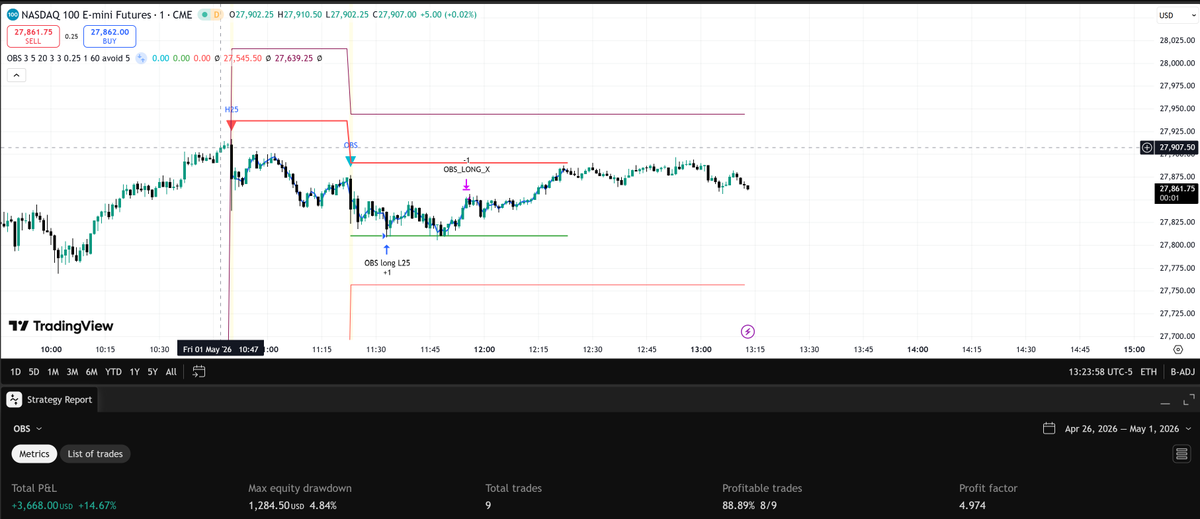Viewport: 1200px width, 519px height.
Task: Open the ETH session selector
Action: pos(1148,371)
